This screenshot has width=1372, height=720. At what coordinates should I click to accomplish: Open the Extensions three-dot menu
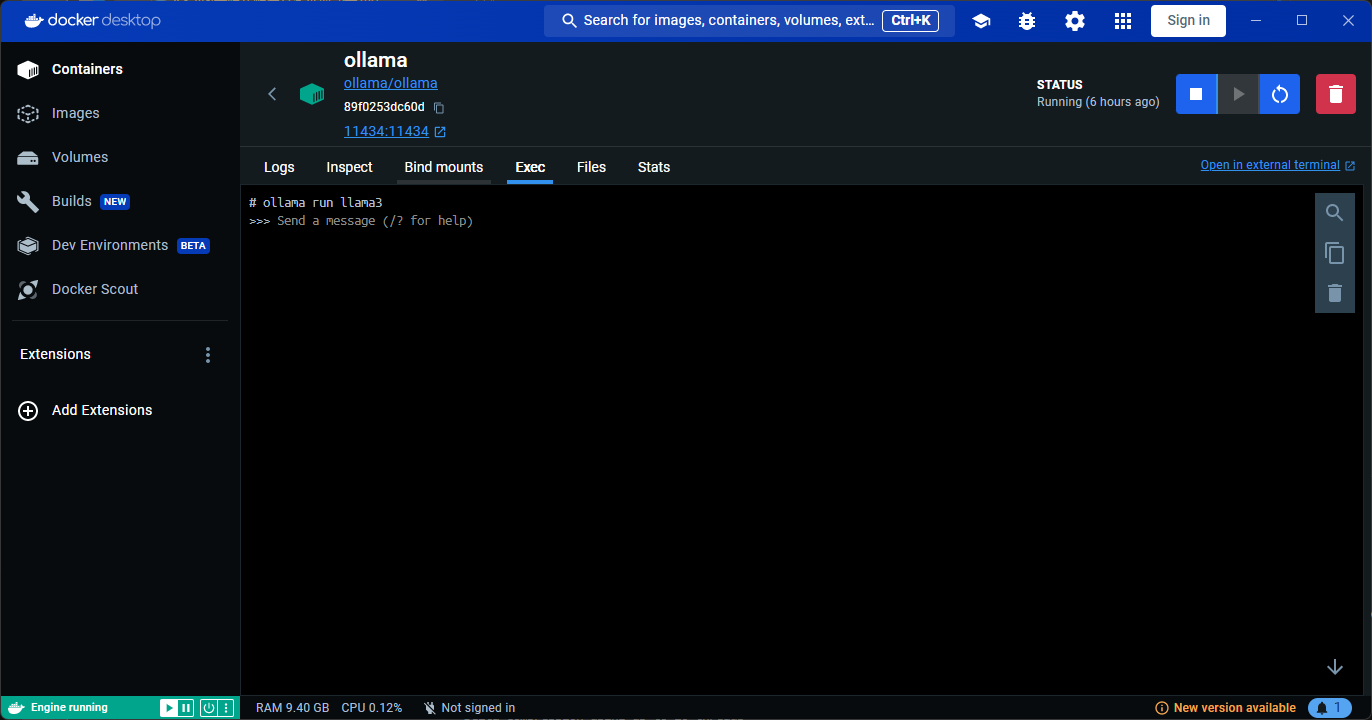pos(208,355)
